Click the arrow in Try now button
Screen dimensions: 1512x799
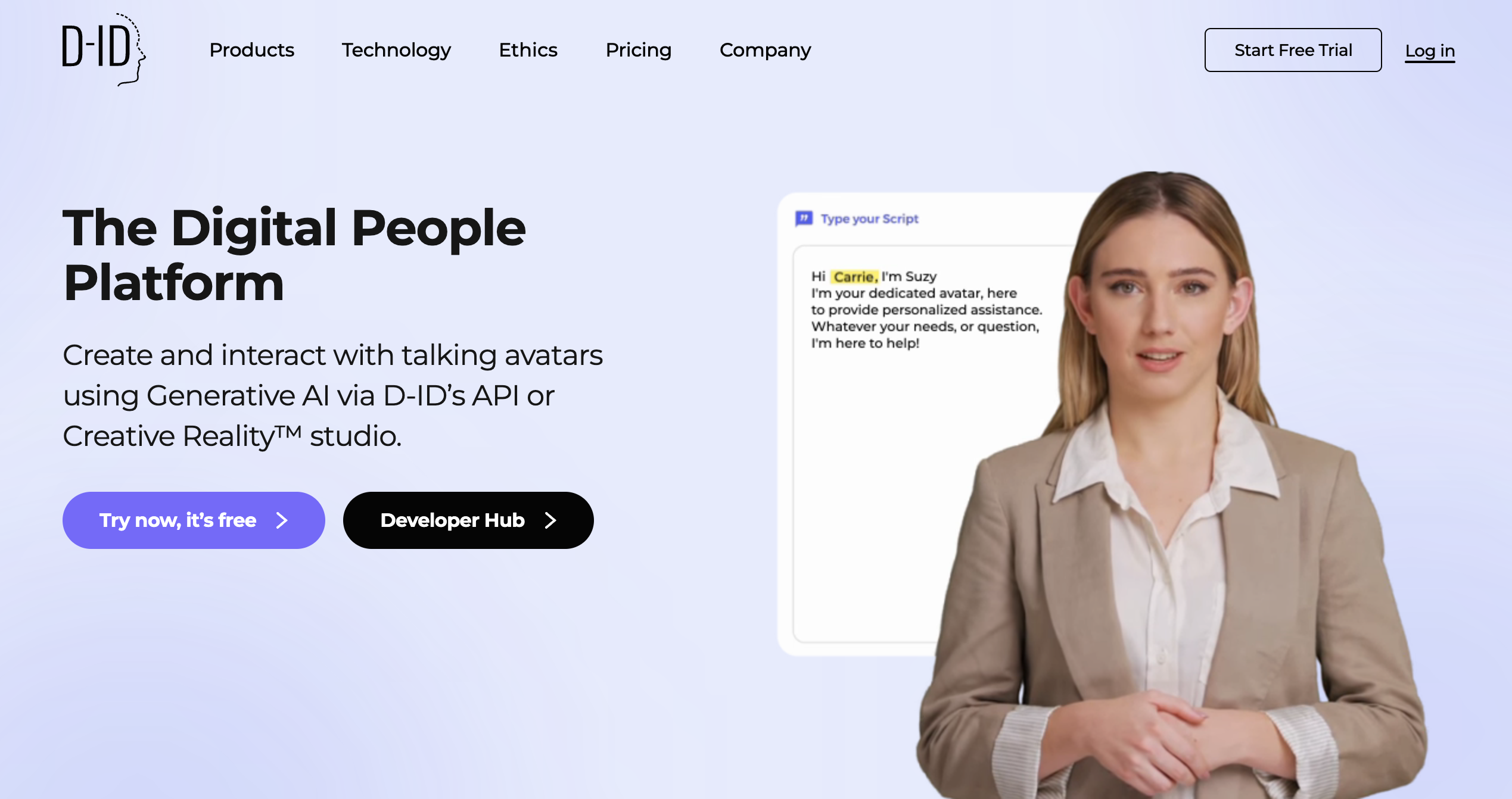click(x=282, y=520)
